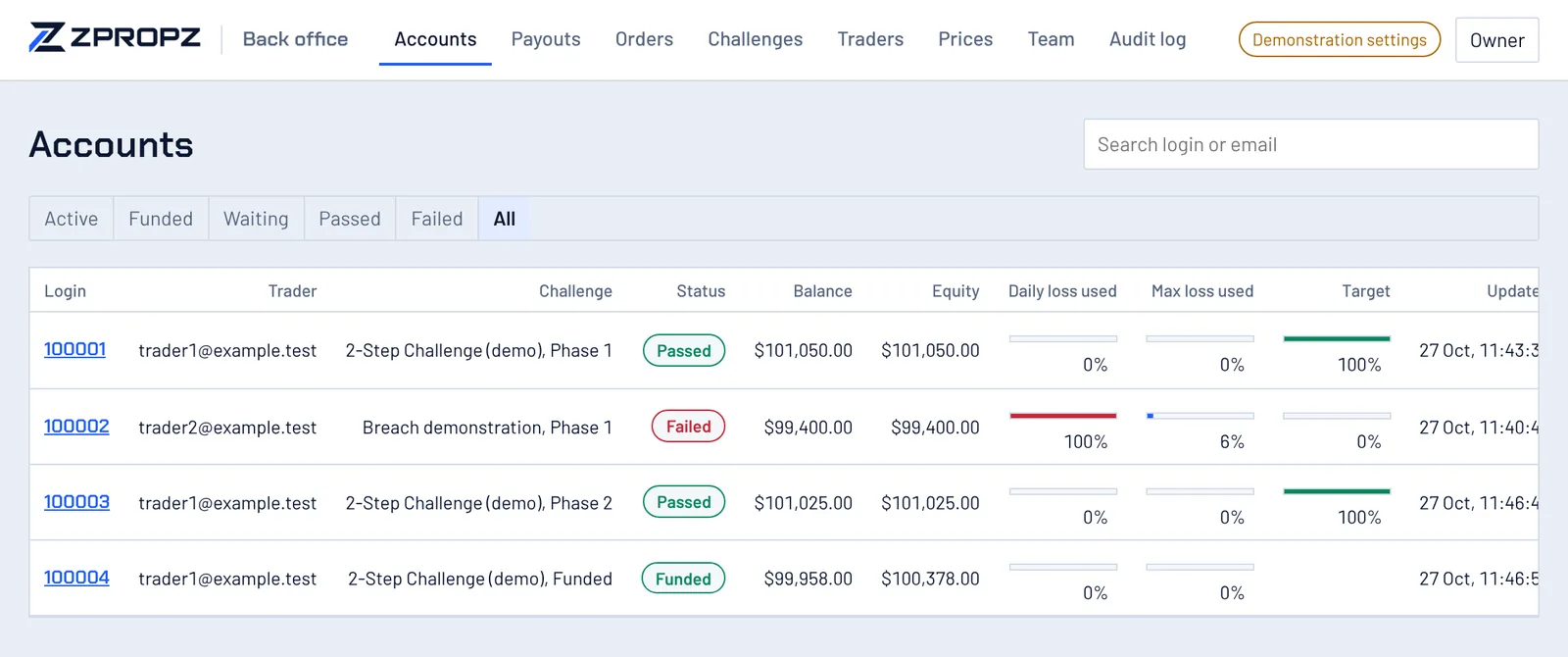The image size is (1568, 657).
Task: Click the Back office label
Action: click(x=295, y=39)
